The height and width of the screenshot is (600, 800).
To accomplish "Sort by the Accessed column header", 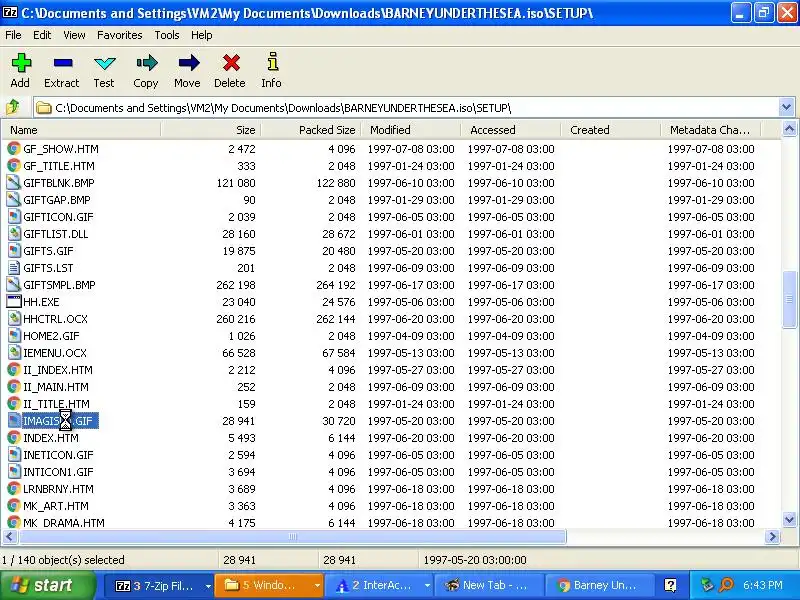I will pos(511,130).
